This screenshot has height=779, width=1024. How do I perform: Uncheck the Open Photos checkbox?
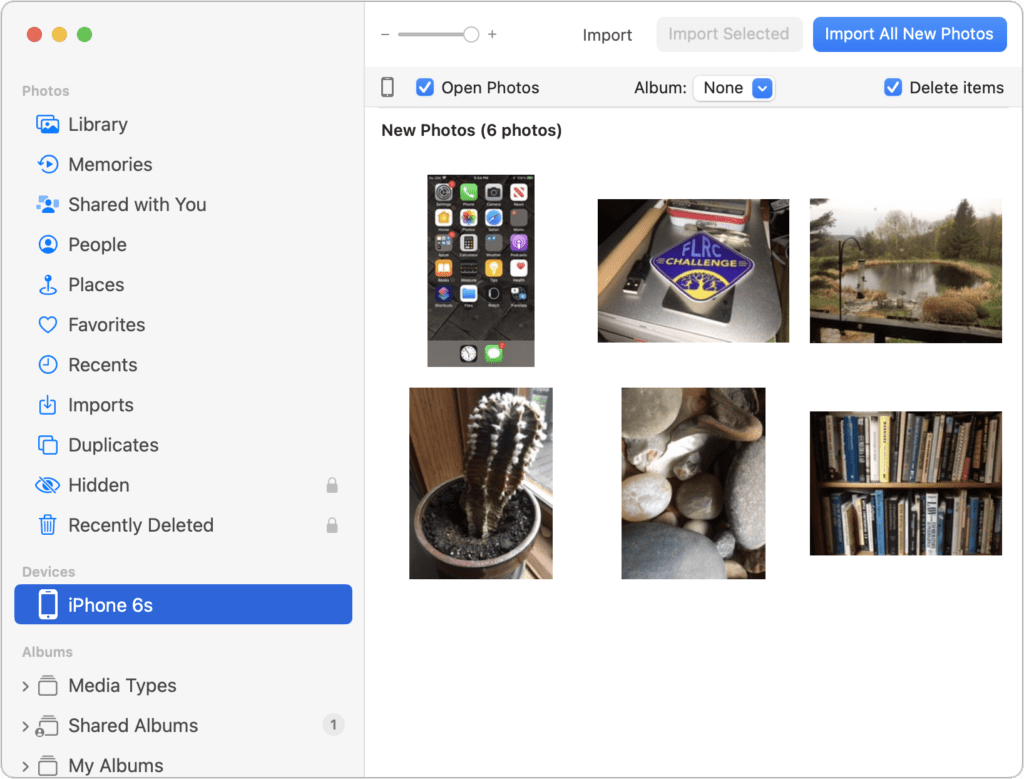[x=425, y=88]
